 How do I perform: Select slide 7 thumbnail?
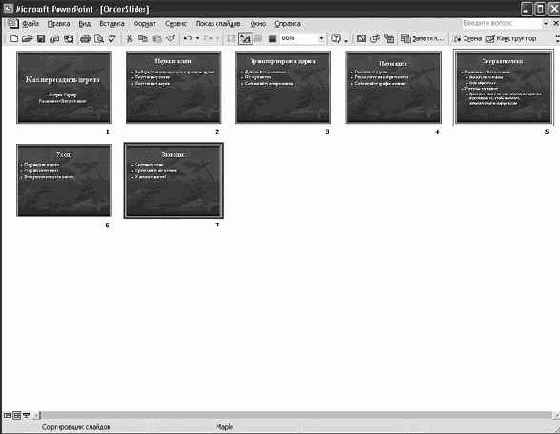click(x=174, y=180)
